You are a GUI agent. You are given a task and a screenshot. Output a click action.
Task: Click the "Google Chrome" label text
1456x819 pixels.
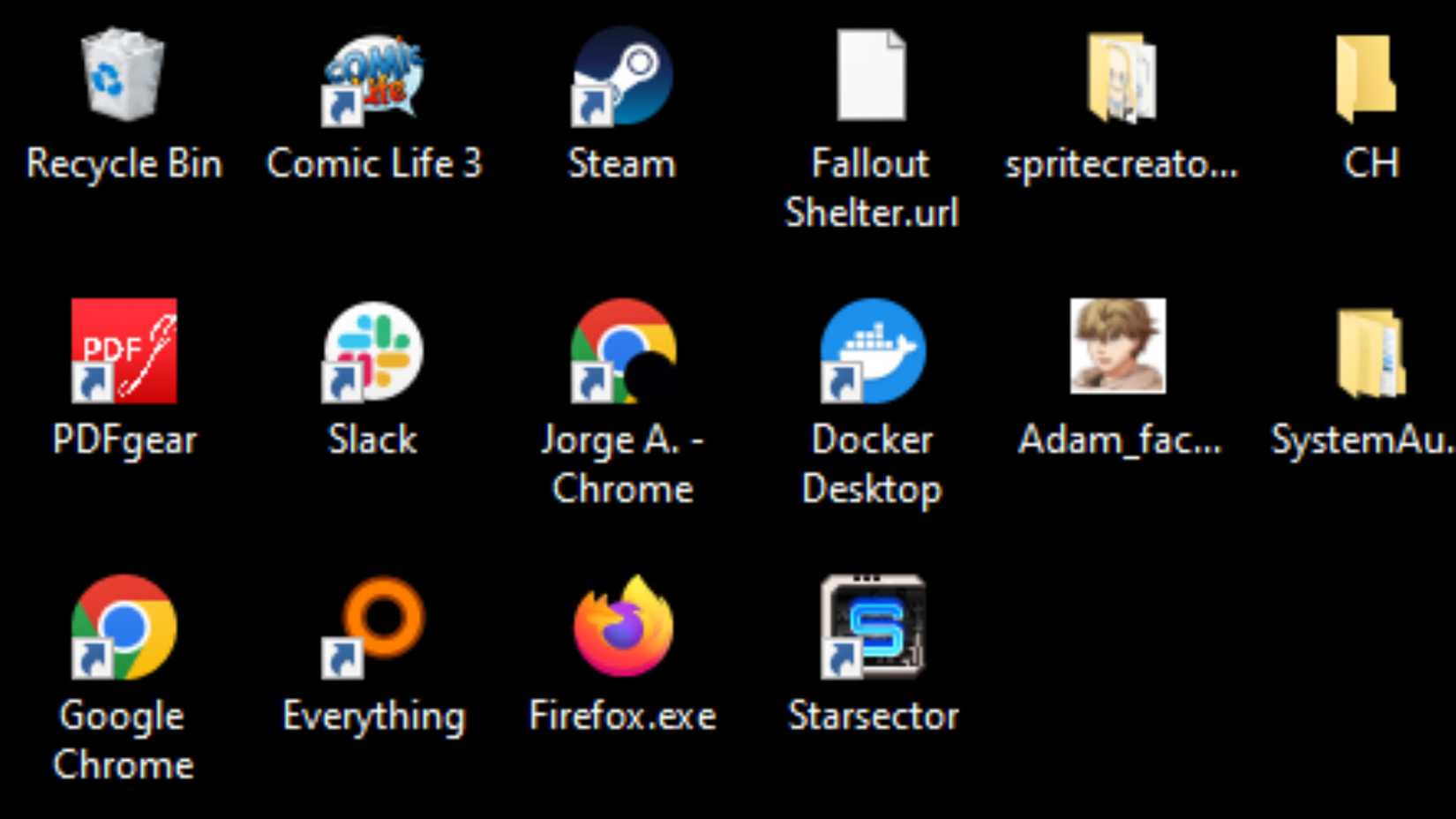(124, 740)
